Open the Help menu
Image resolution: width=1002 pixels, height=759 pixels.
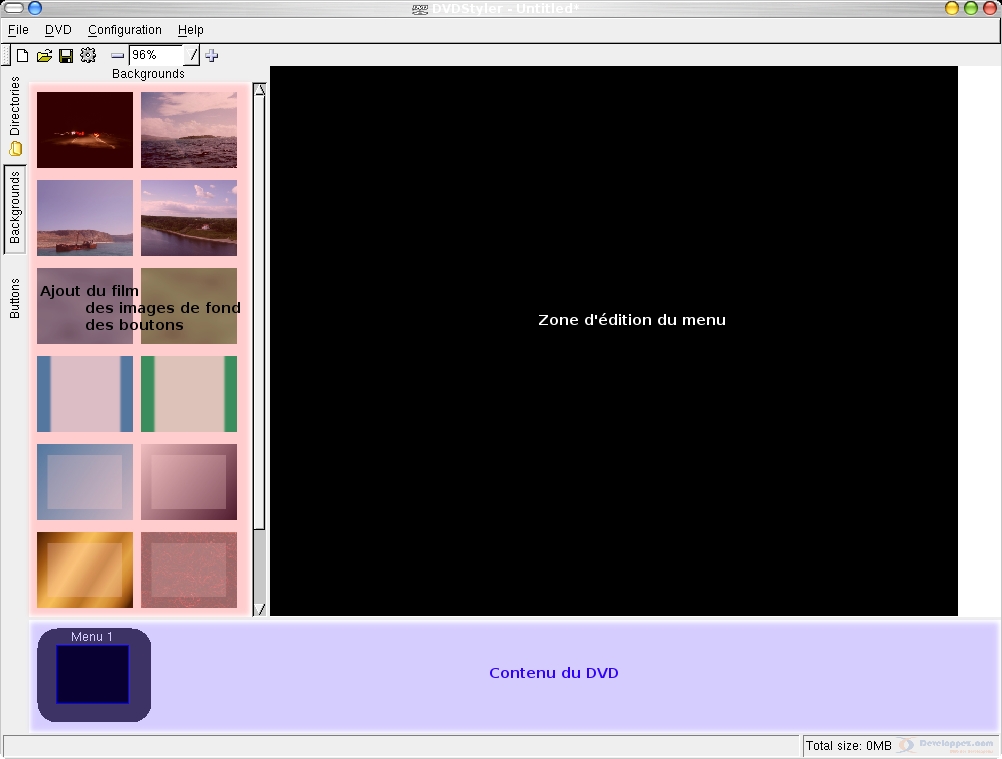click(191, 30)
